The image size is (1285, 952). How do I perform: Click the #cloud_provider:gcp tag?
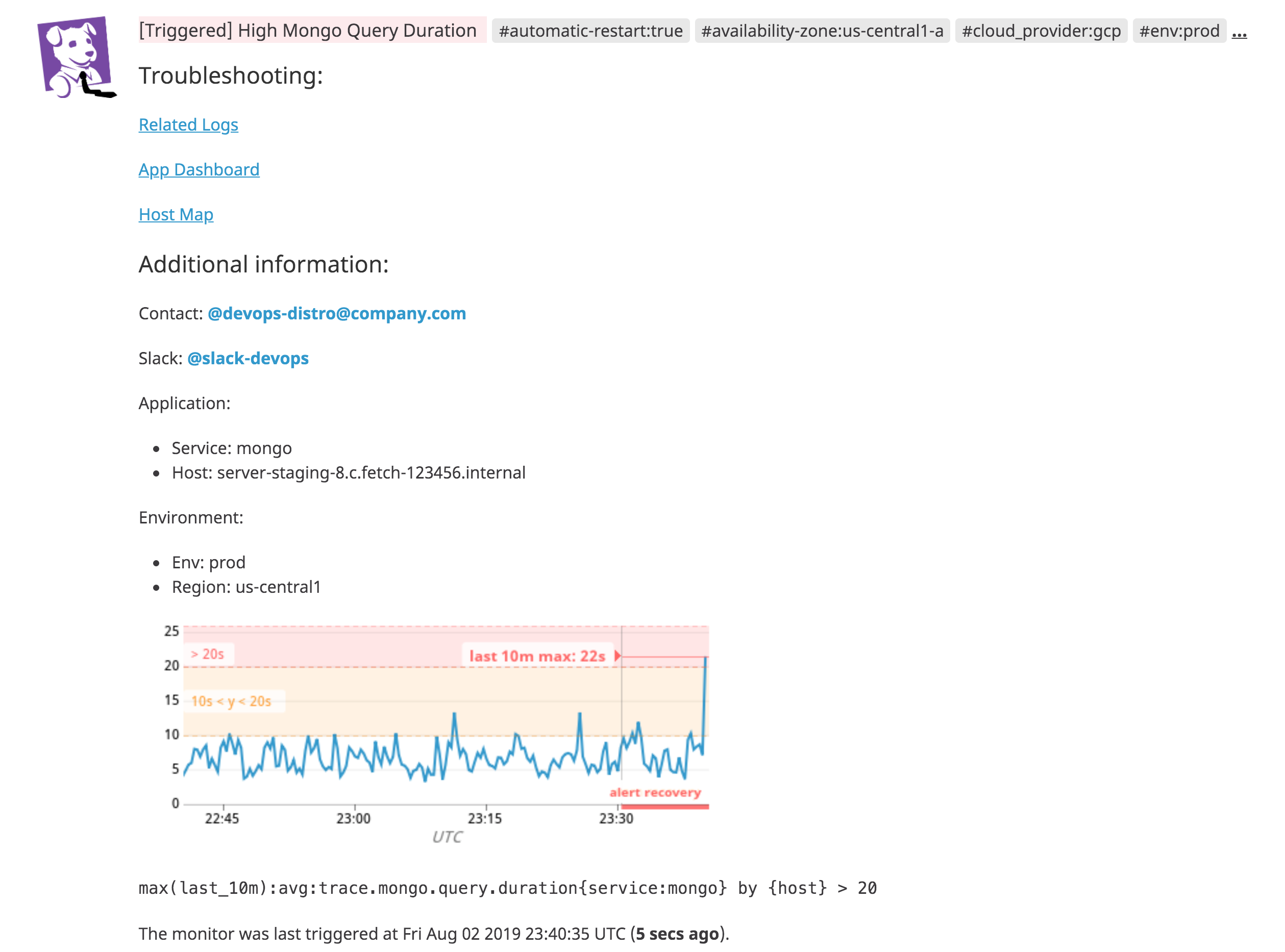[1042, 32]
